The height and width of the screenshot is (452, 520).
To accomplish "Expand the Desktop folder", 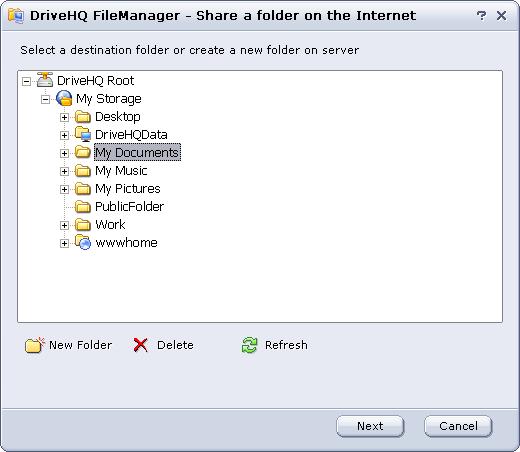I will [64, 117].
